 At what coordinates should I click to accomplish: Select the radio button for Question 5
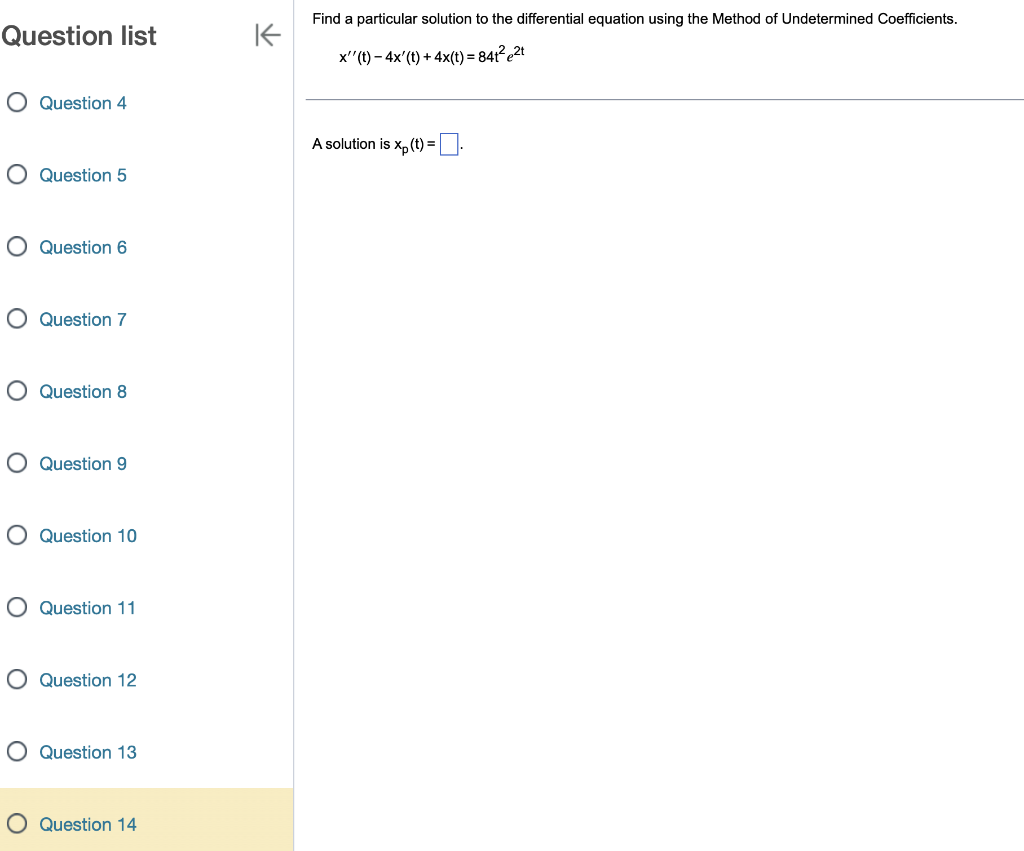[16, 174]
